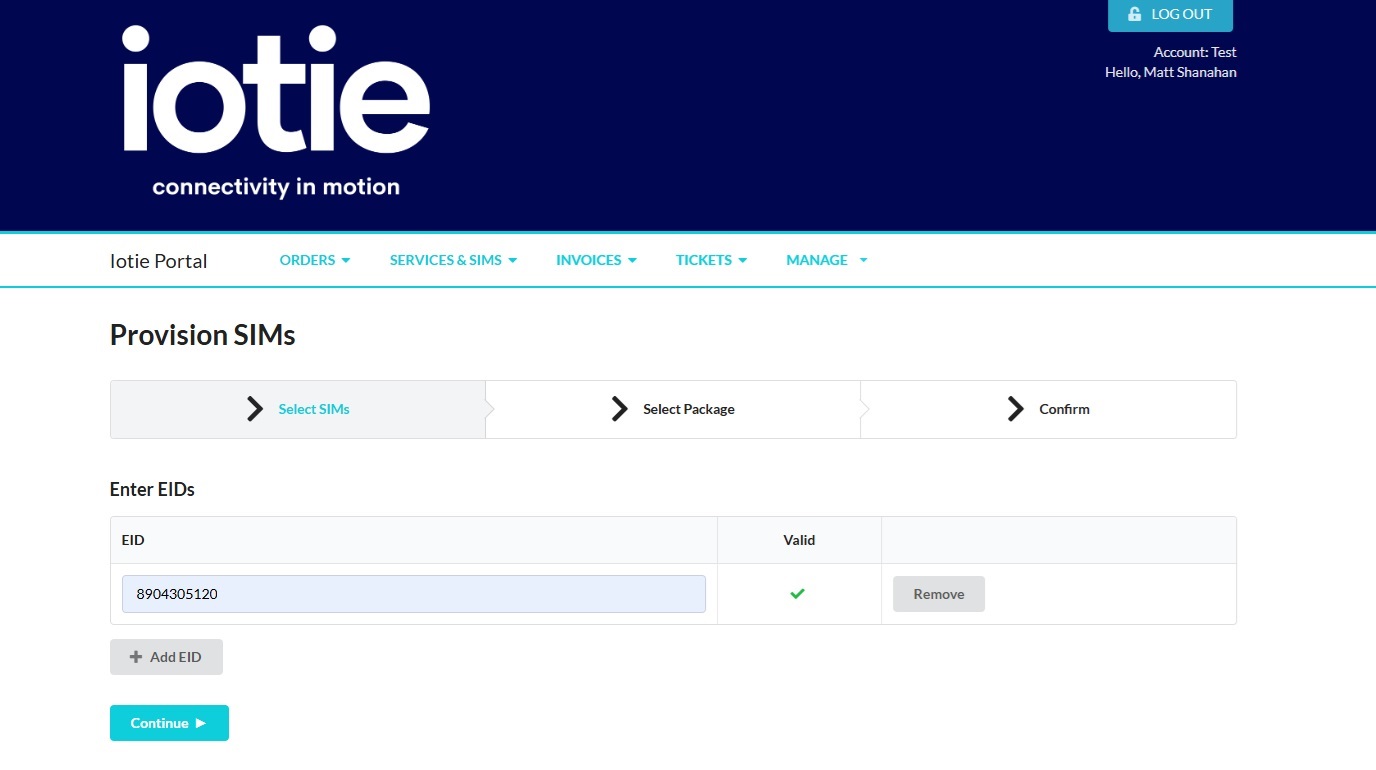Viewport: 1376px width, 770px height.
Task: Click the green valid checkmark
Action: (797, 594)
